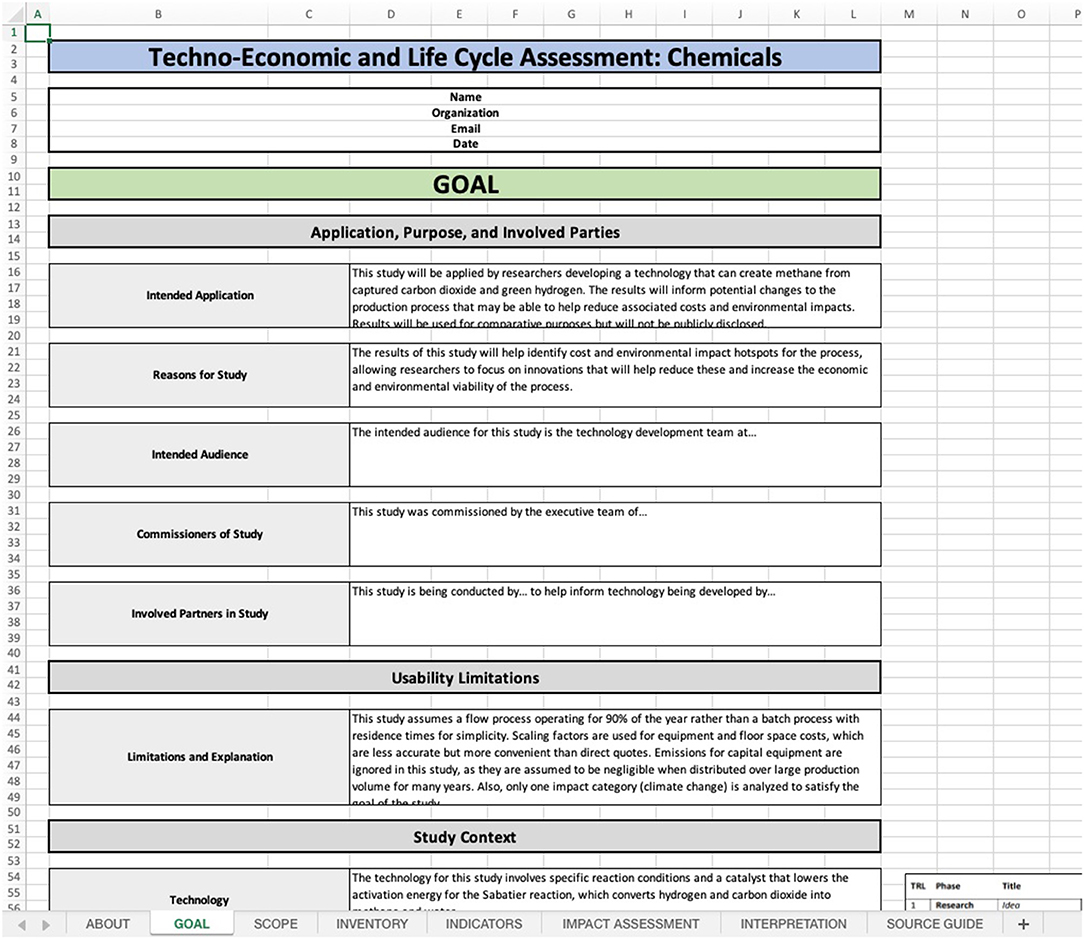Open the INVENTORY sheet tab
Image resolution: width=1084 pixels, height=939 pixels.
pos(372,924)
